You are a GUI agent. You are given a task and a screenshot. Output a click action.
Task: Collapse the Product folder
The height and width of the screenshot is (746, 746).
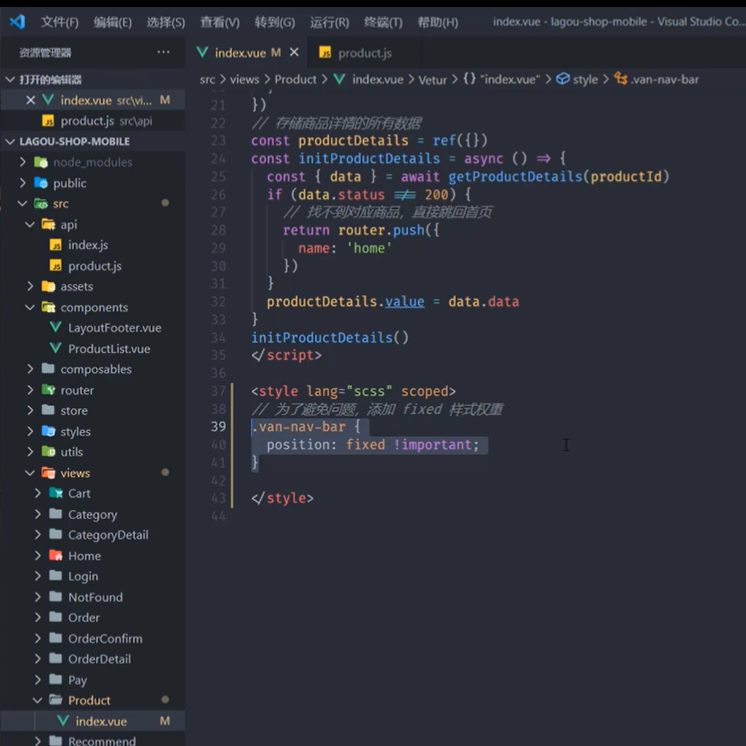pyautogui.click(x=93, y=700)
